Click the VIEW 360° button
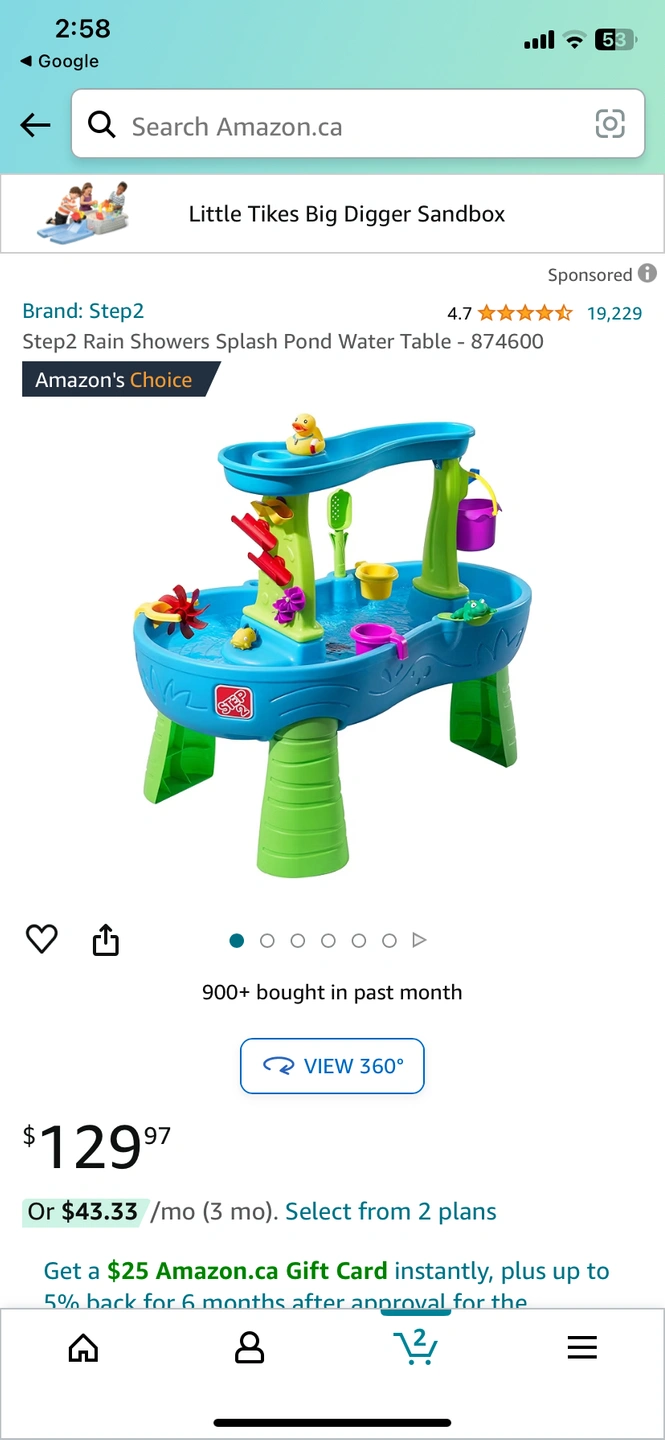Image resolution: width=665 pixels, height=1440 pixels. pyautogui.click(x=332, y=1066)
